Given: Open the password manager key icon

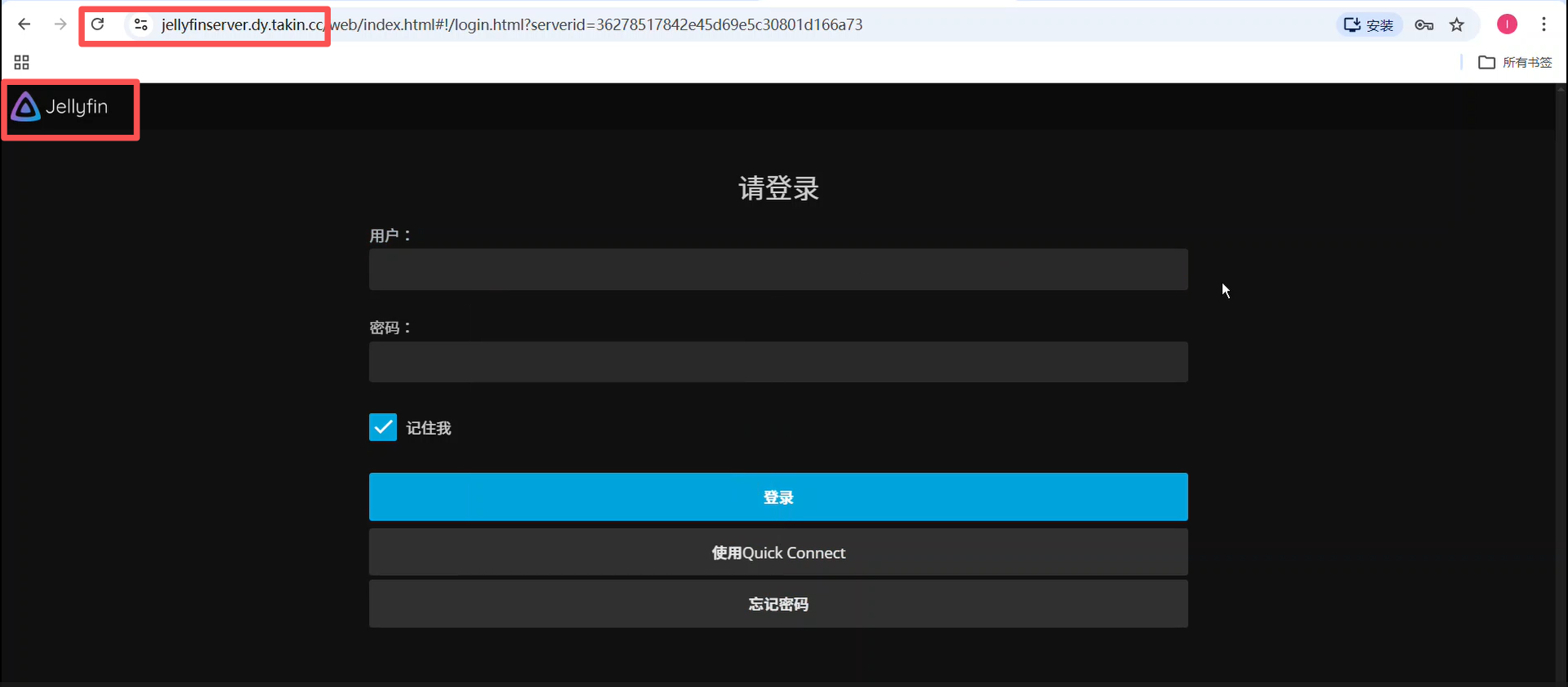Looking at the screenshot, I should pos(1423,25).
